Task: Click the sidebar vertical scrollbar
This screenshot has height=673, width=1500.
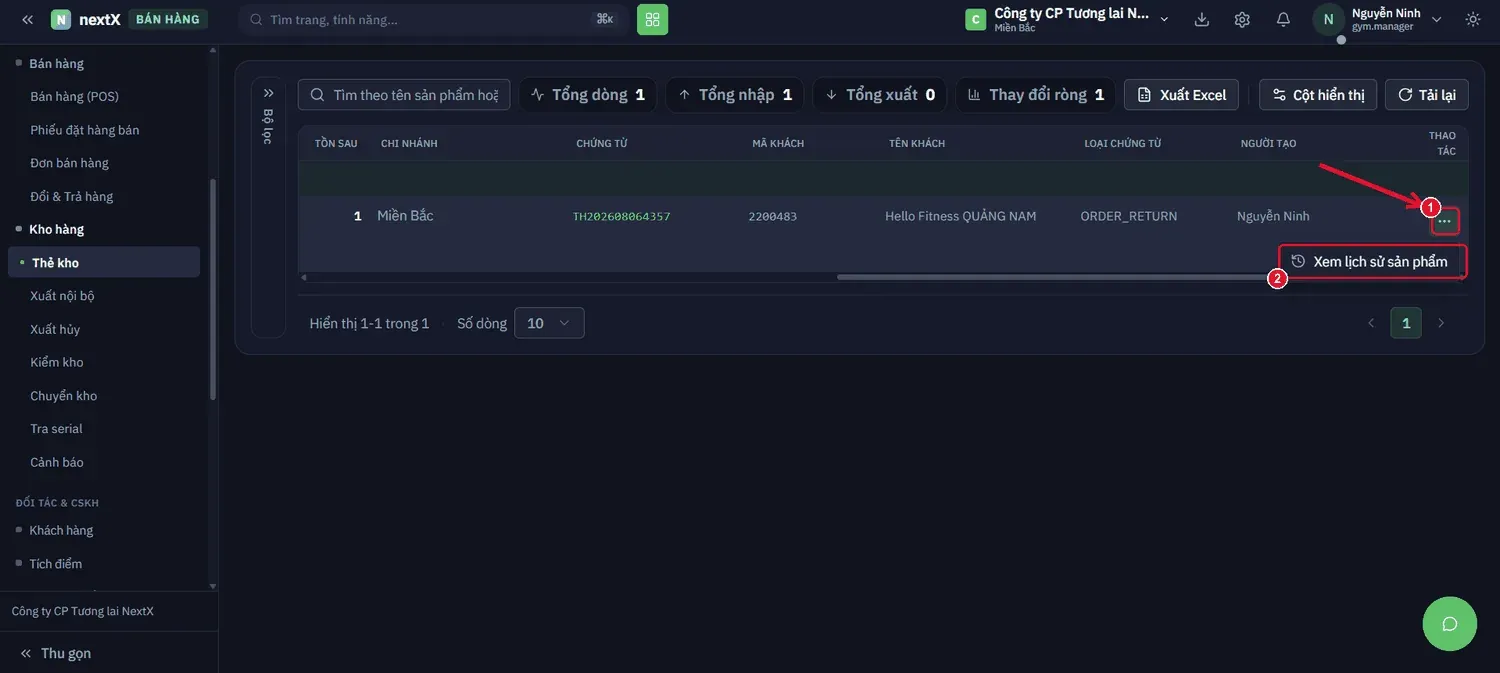Action: point(212,290)
